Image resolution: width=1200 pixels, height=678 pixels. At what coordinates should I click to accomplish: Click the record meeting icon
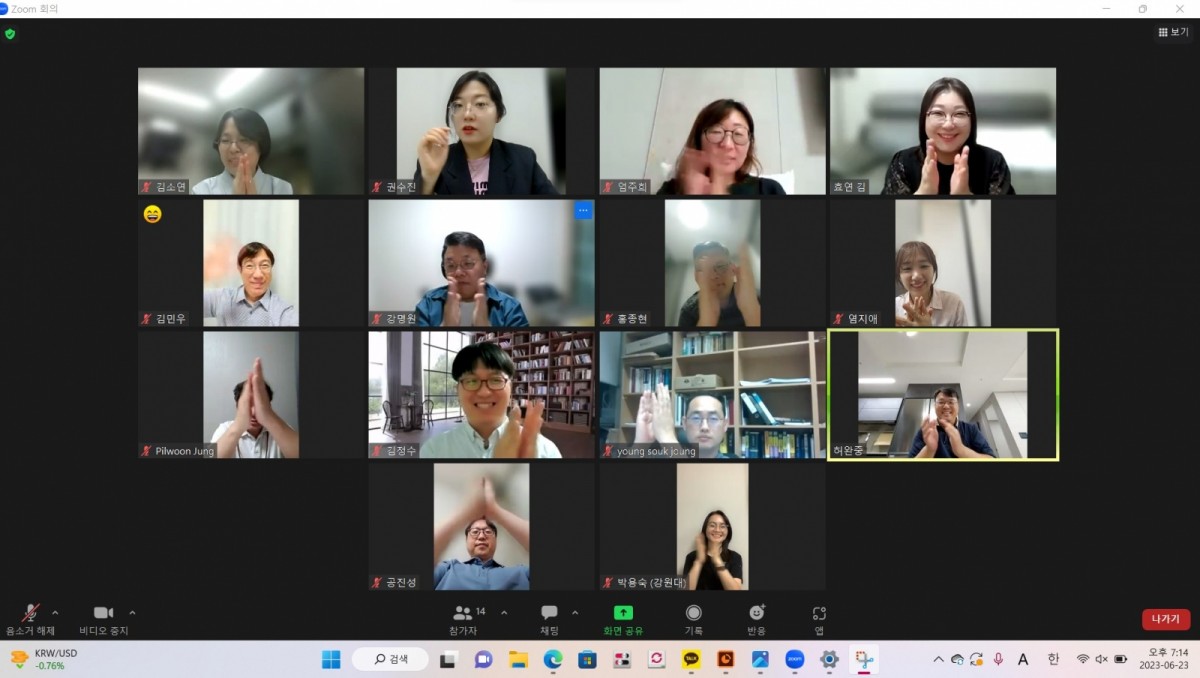(x=693, y=613)
